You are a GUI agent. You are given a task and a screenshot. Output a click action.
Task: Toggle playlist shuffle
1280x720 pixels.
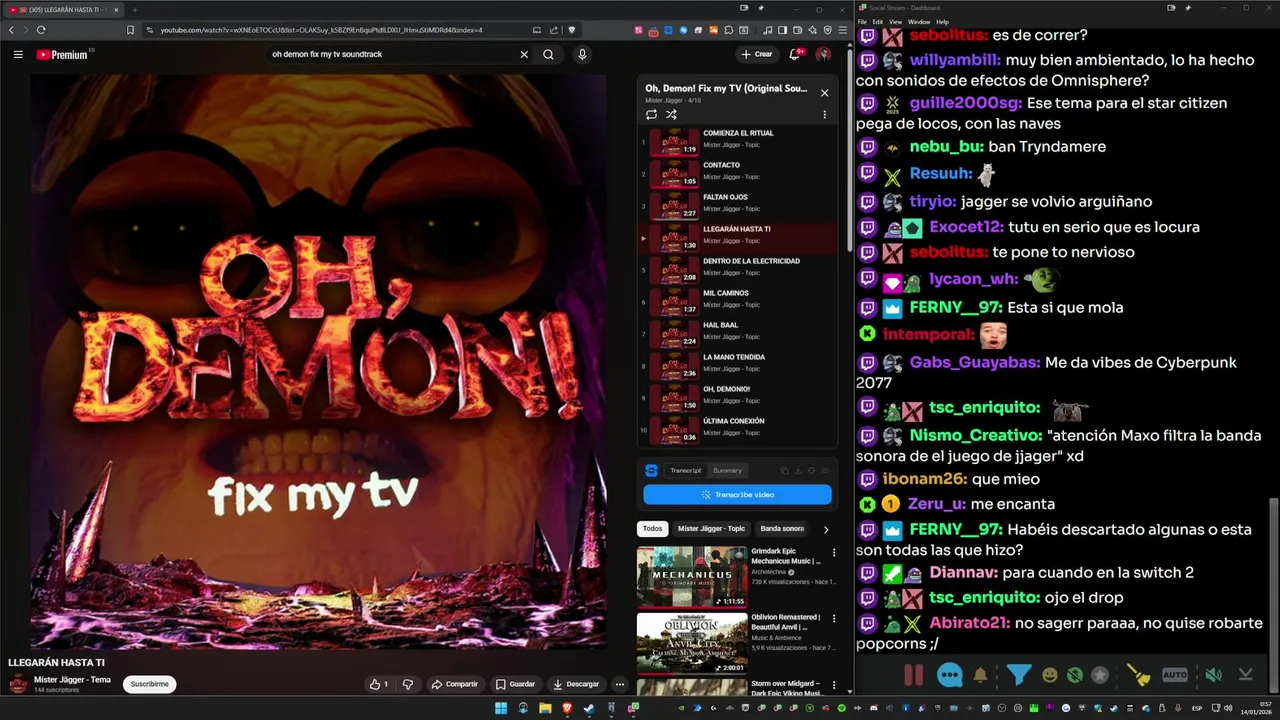pos(671,115)
